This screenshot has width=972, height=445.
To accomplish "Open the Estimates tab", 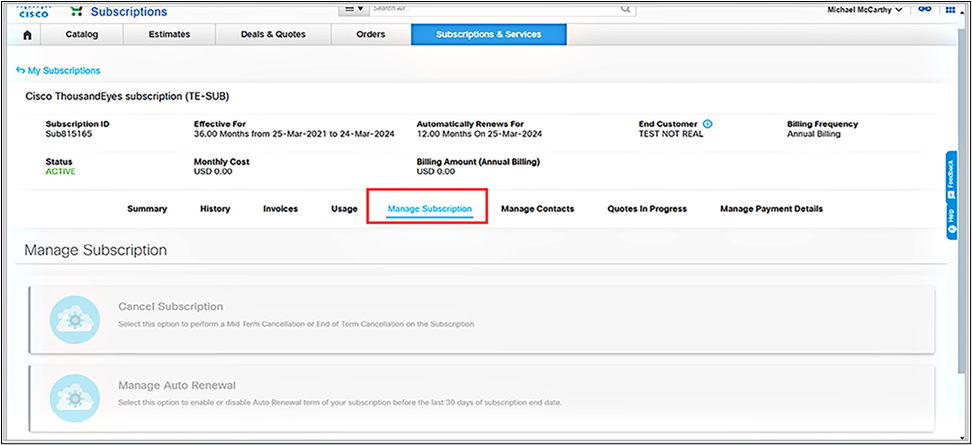I will [169, 35].
